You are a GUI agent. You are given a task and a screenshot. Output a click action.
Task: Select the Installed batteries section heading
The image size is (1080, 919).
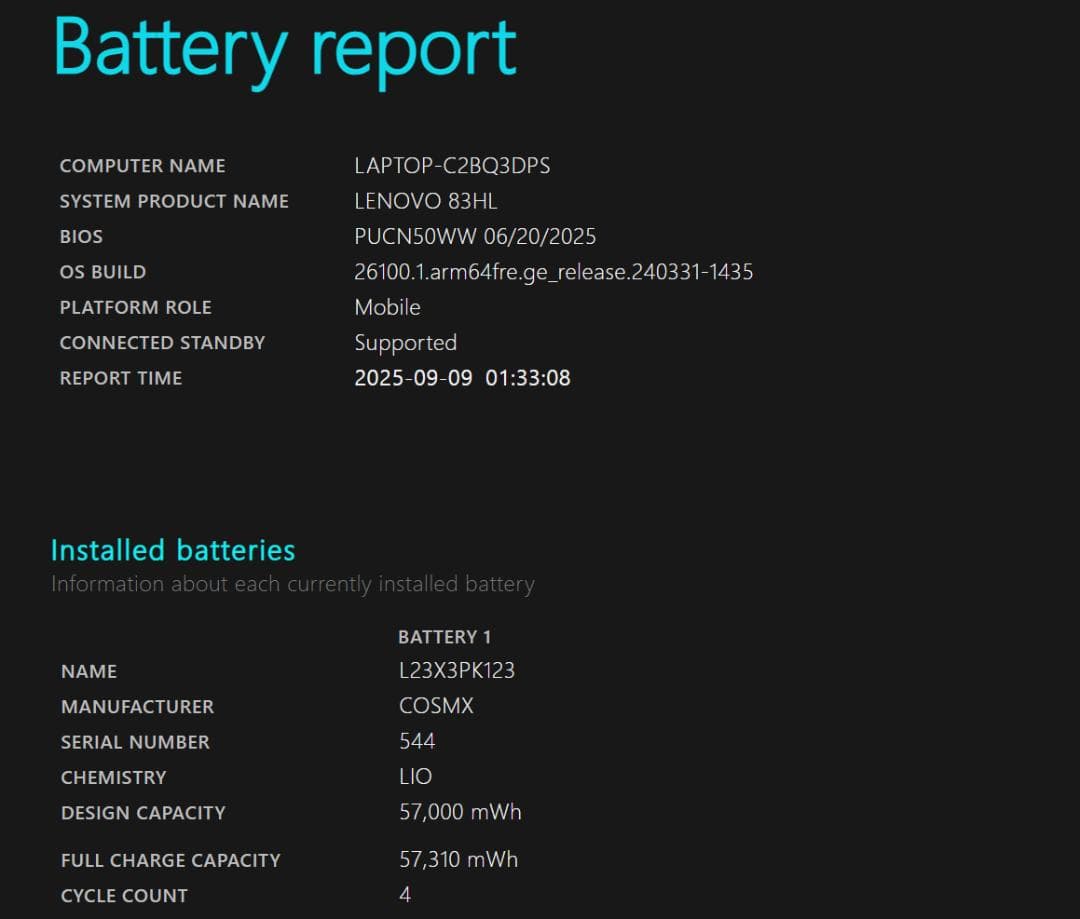click(172, 550)
